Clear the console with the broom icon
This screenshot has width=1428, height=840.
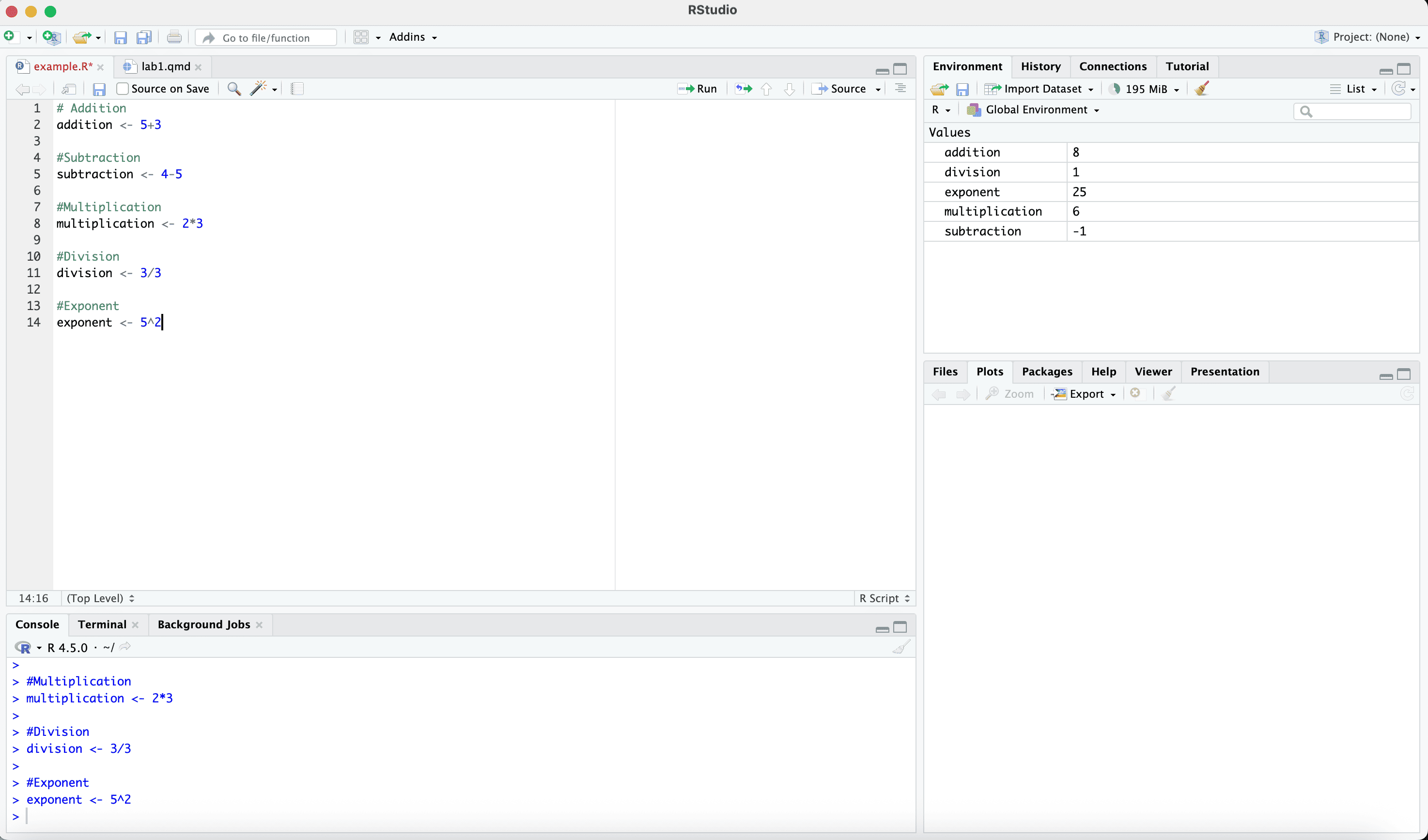click(x=900, y=647)
